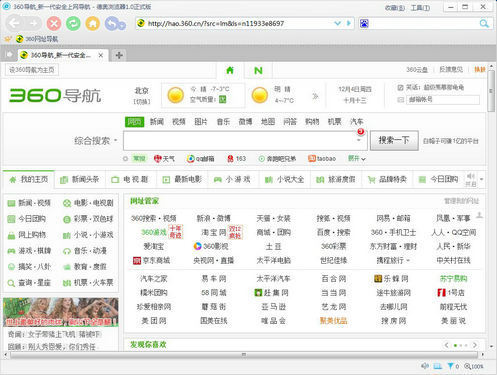
Task: Open the taobao quick link
Action: (322, 159)
